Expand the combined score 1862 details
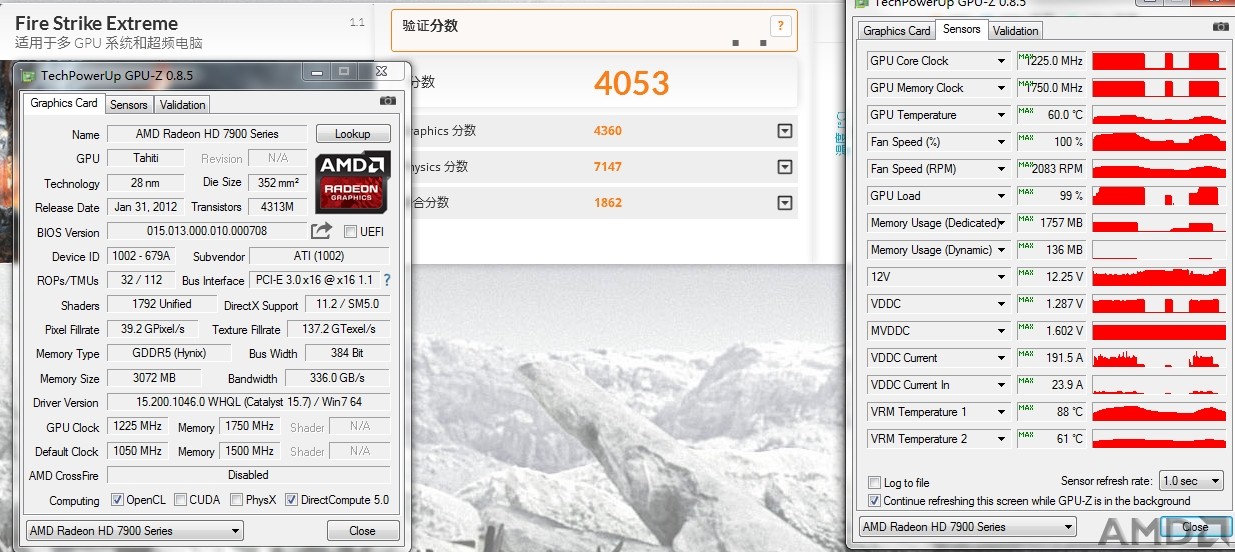The image size is (1235, 552). (785, 203)
